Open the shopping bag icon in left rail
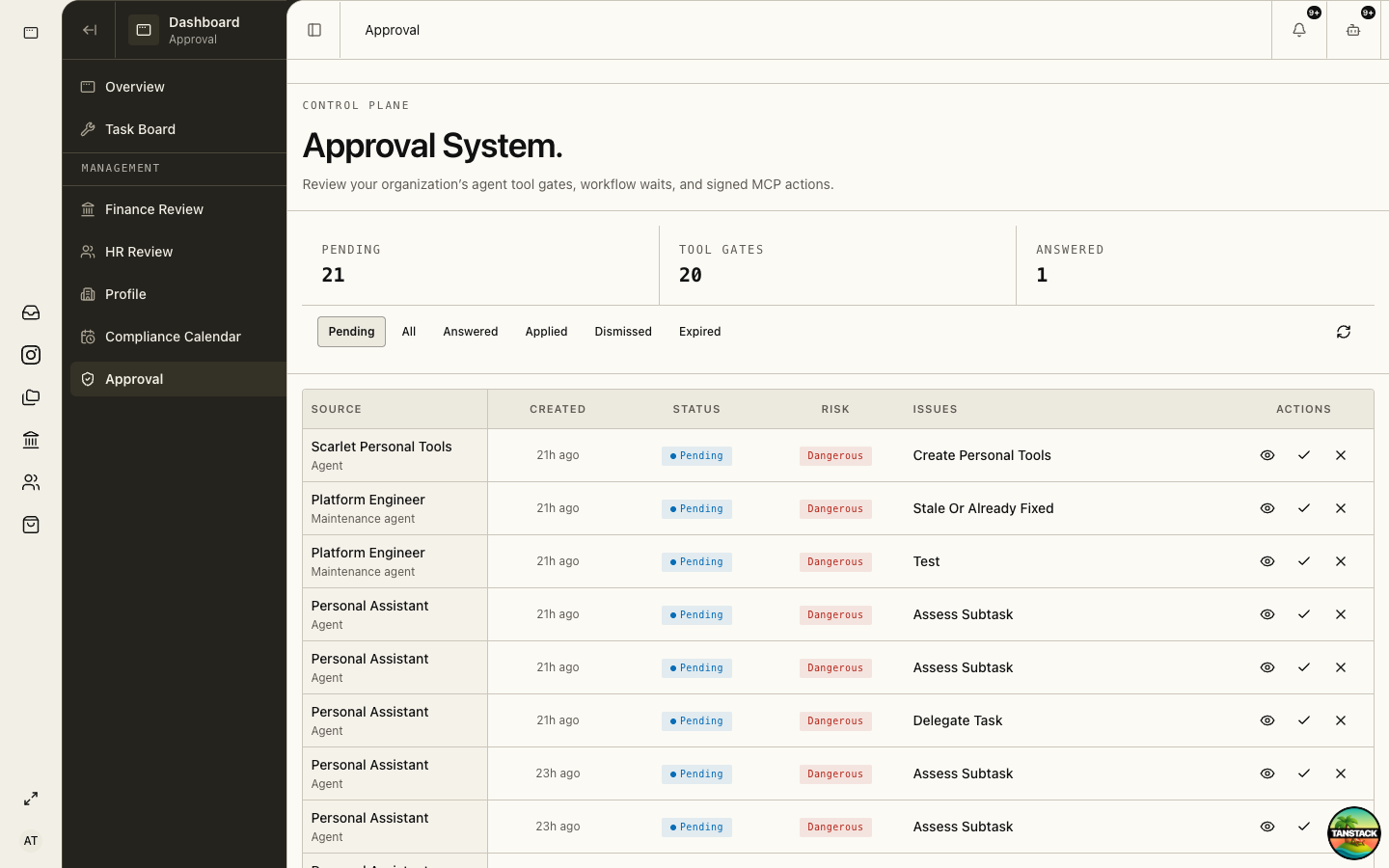Screen dimensions: 1389x868 tap(31, 525)
